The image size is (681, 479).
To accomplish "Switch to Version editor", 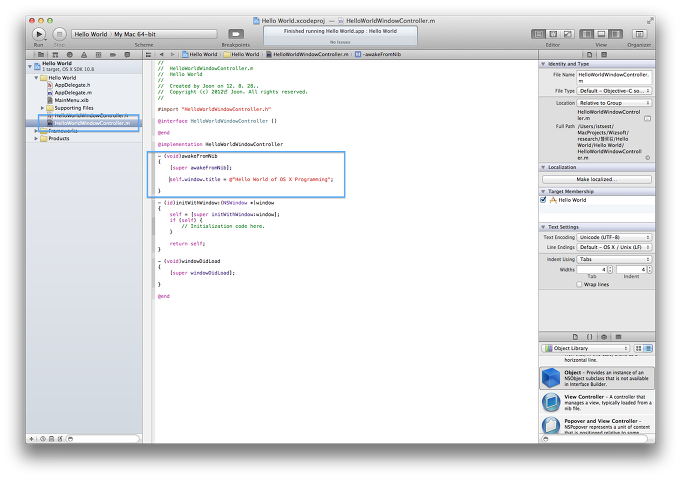I will pos(568,34).
